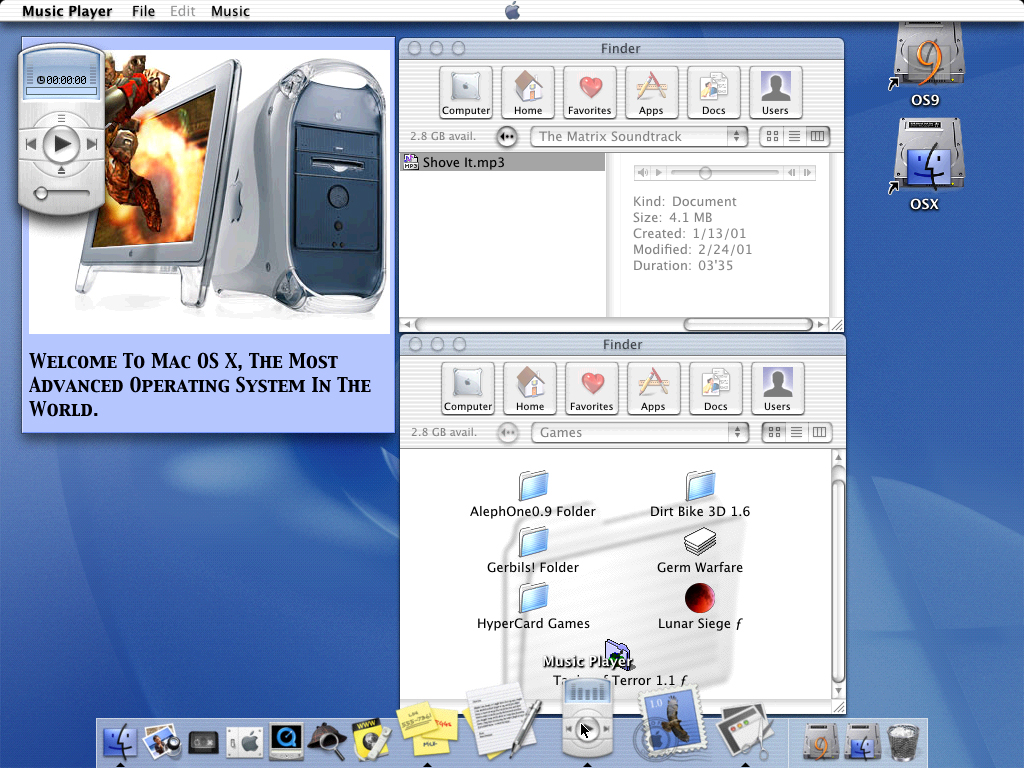Viewport: 1024px width, 768px height.
Task: Switch Games window to icon view
Action: click(774, 432)
